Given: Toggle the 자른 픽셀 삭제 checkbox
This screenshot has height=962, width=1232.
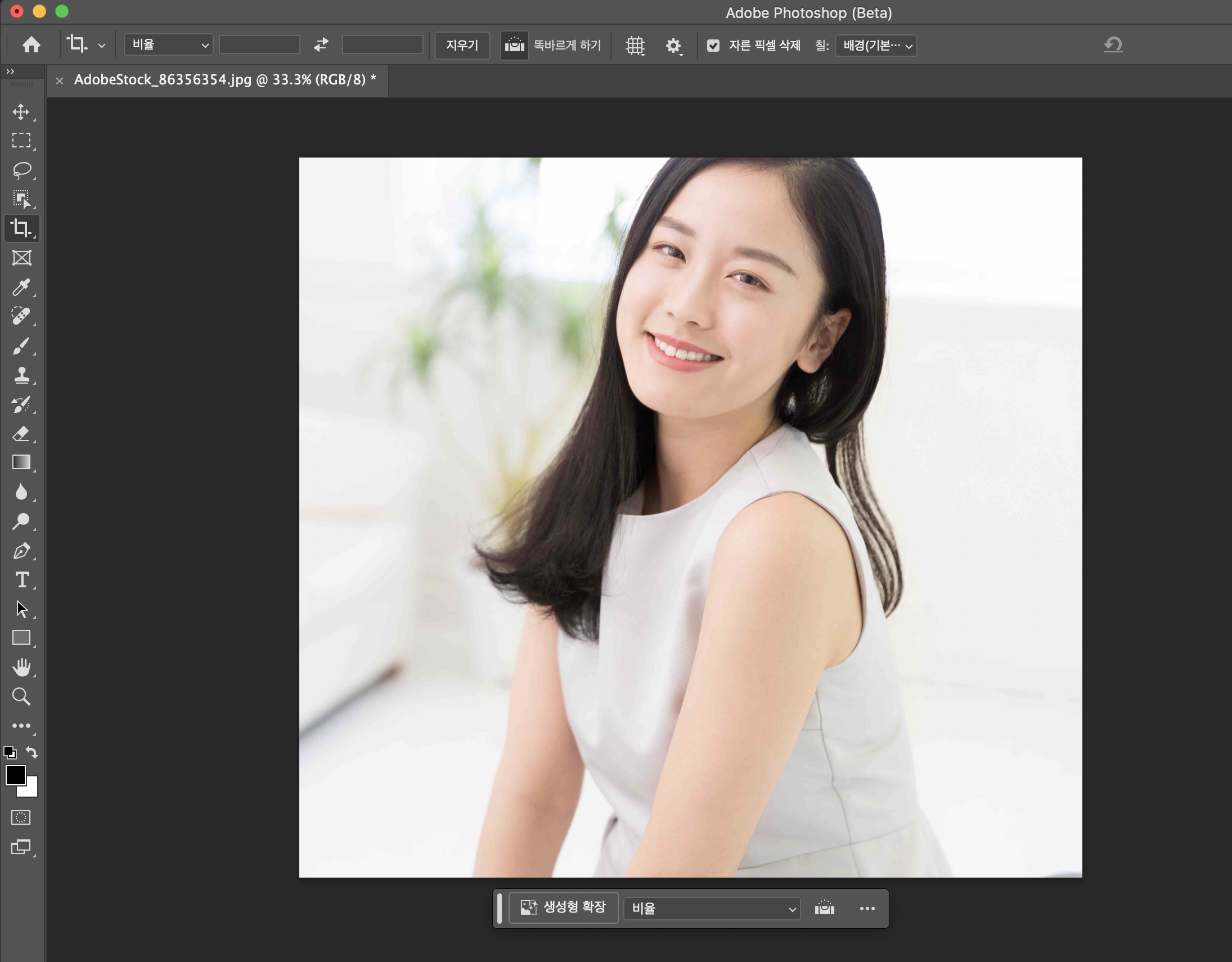Looking at the screenshot, I should tap(713, 46).
